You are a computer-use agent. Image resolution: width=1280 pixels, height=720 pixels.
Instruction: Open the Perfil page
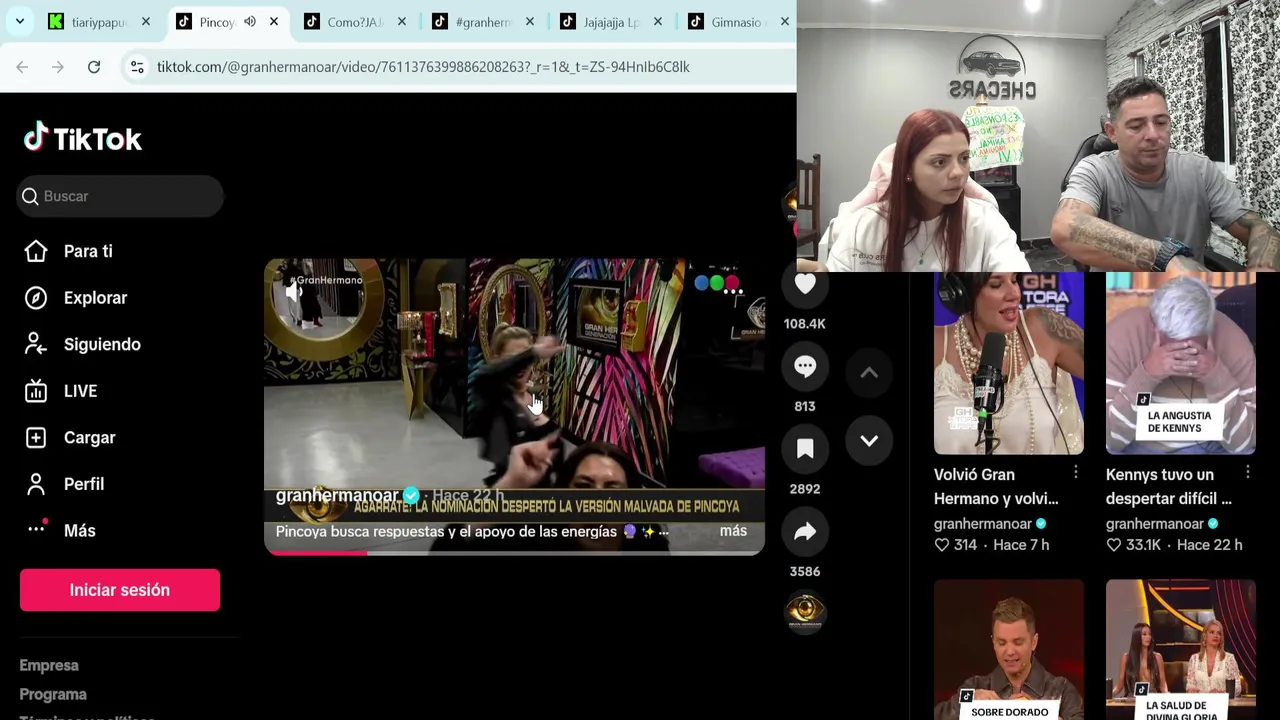84,484
